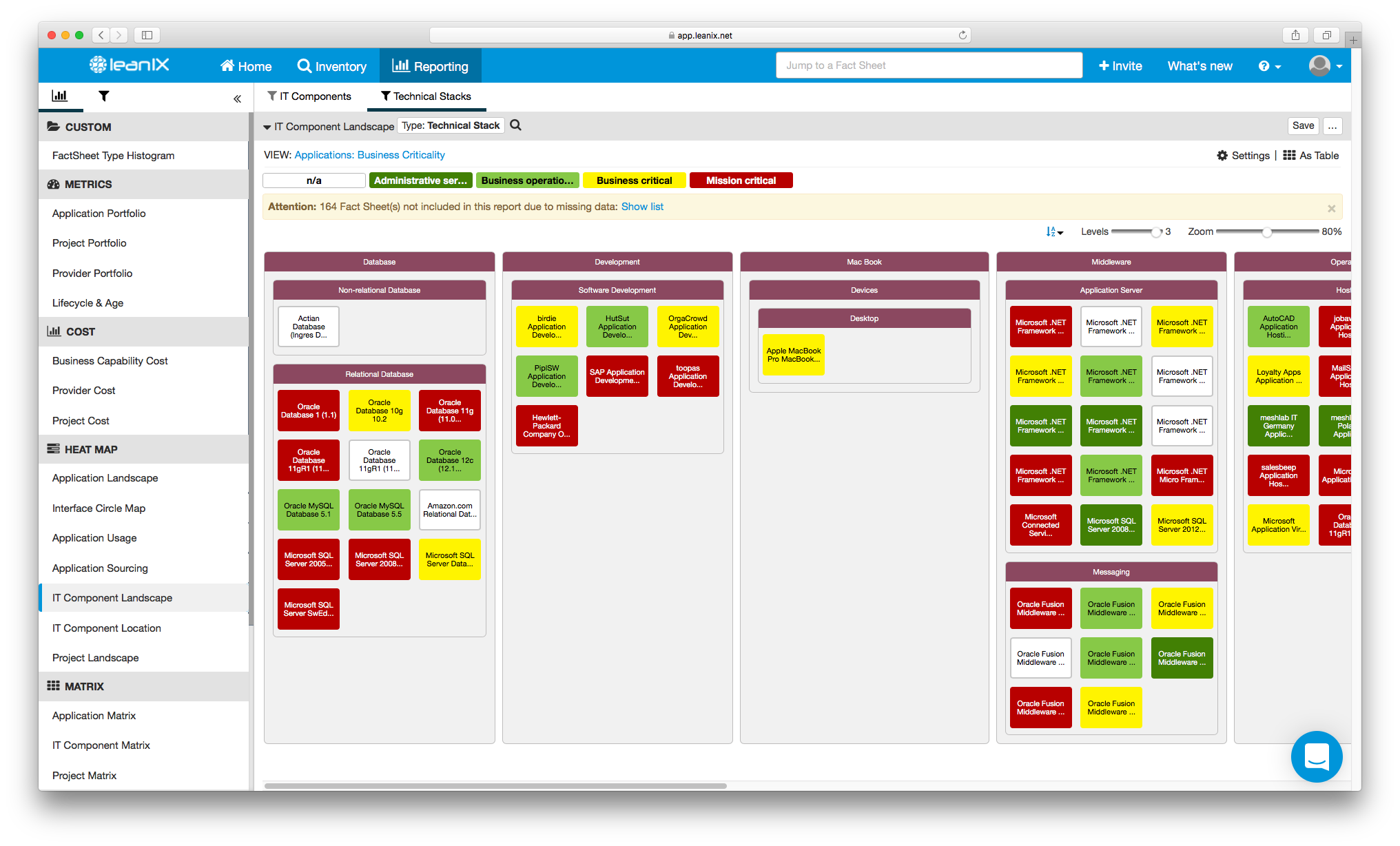The image size is (1400, 846).
Task: Dismiss the attention warning banner
Action: pyautogui.click(x=1331, y=208)
